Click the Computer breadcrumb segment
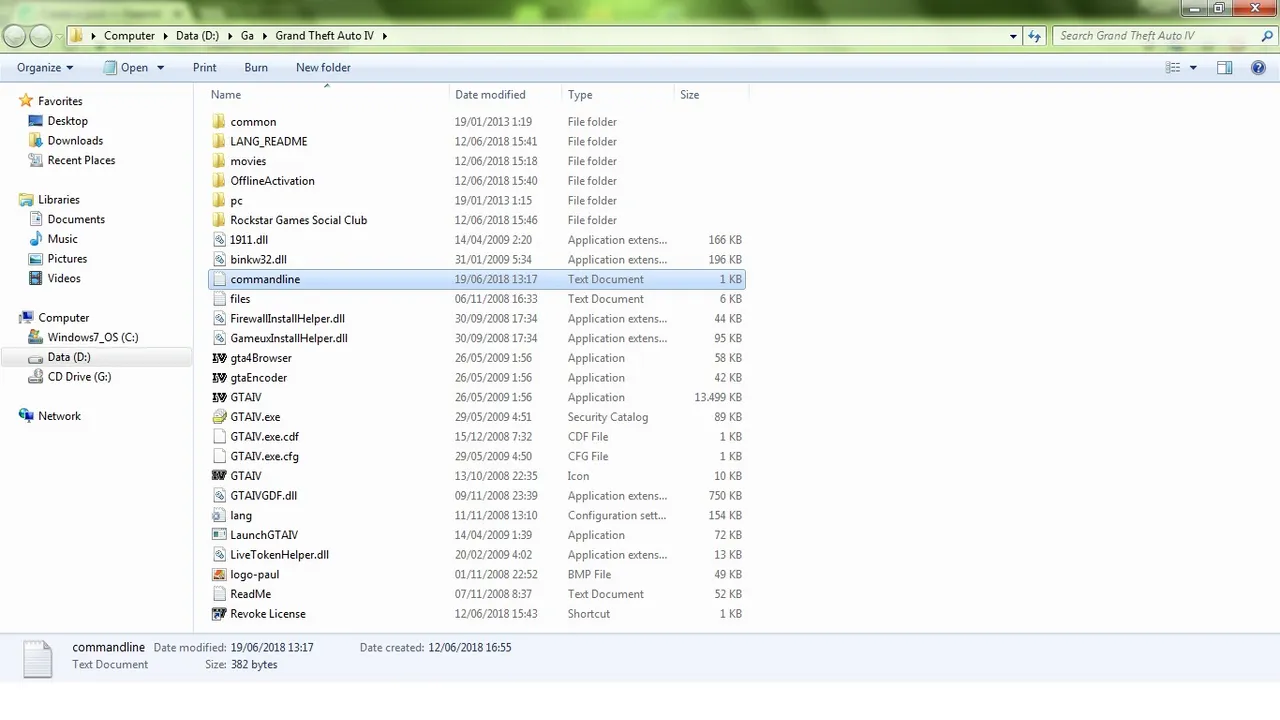 point(130,36)
